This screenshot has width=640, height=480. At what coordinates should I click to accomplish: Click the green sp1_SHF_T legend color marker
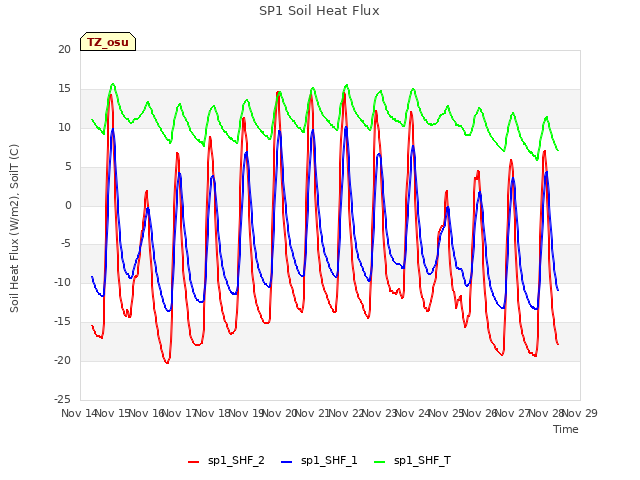point(380,462)
